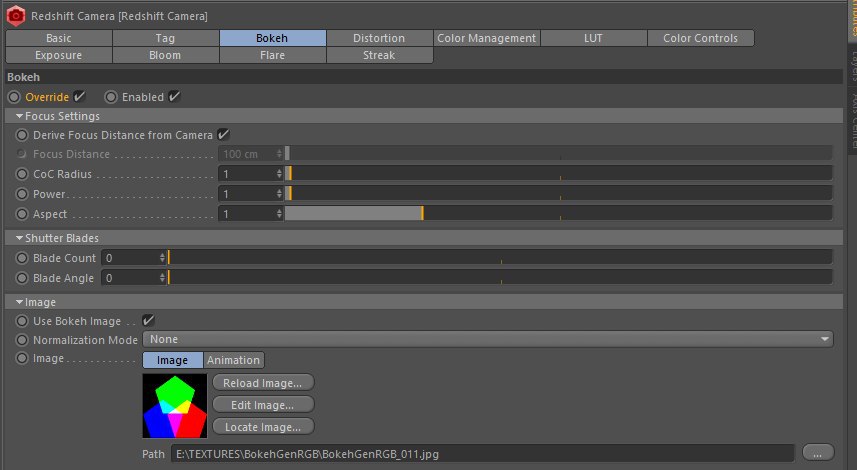The width and height of the screenshot is (857, 470).
Task: Click the Aspect value stepper arrows
Action: (279, 214)
